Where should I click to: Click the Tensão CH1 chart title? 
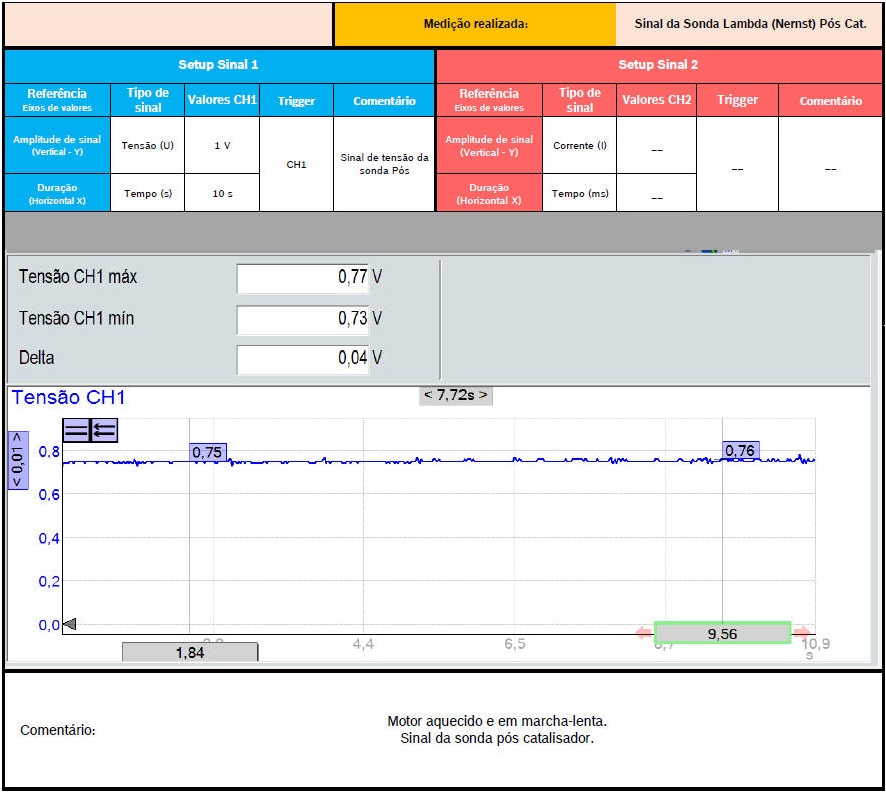[68, 398]
